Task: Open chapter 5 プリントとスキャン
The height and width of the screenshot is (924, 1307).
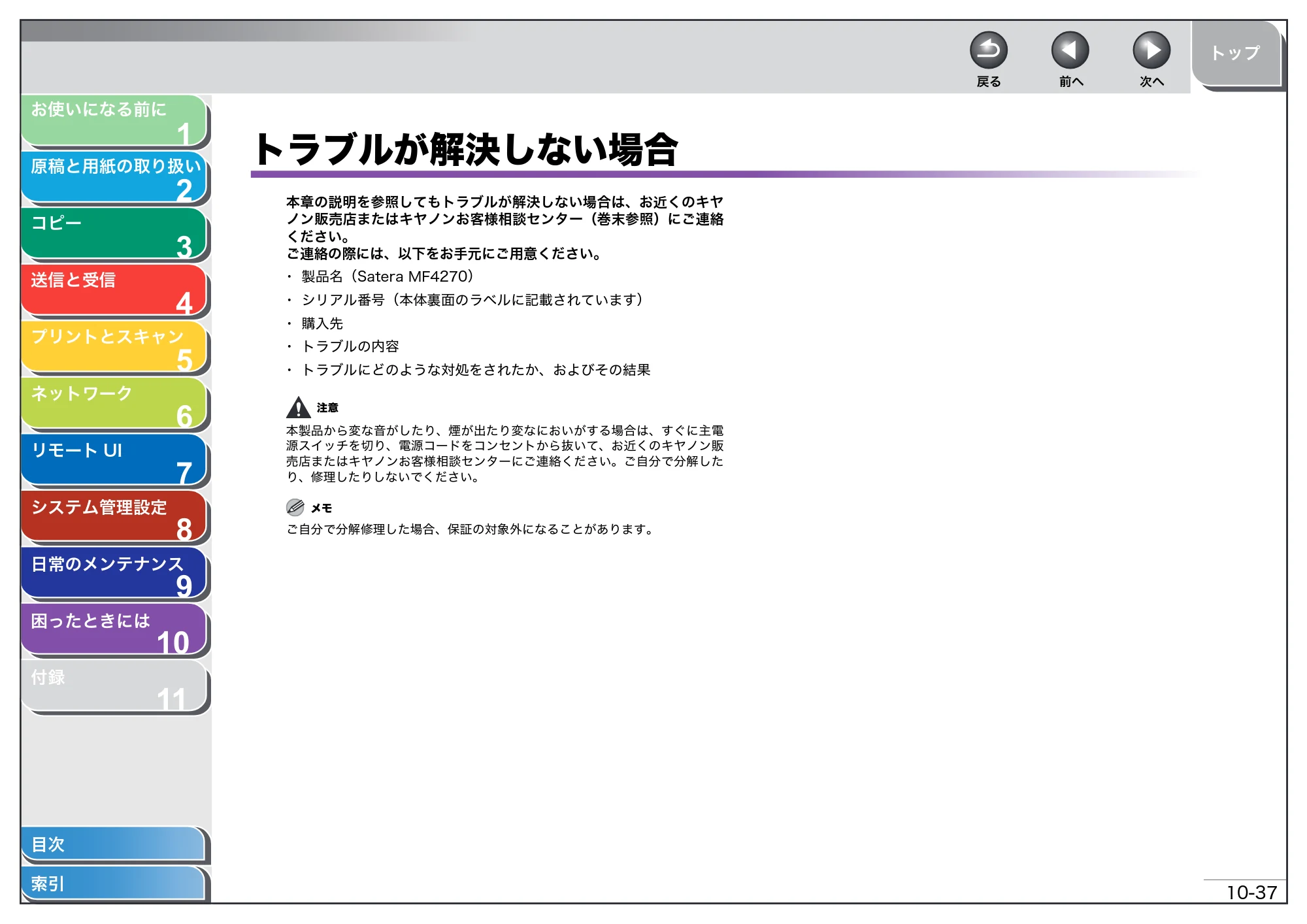Action: (x=114, y=347)
